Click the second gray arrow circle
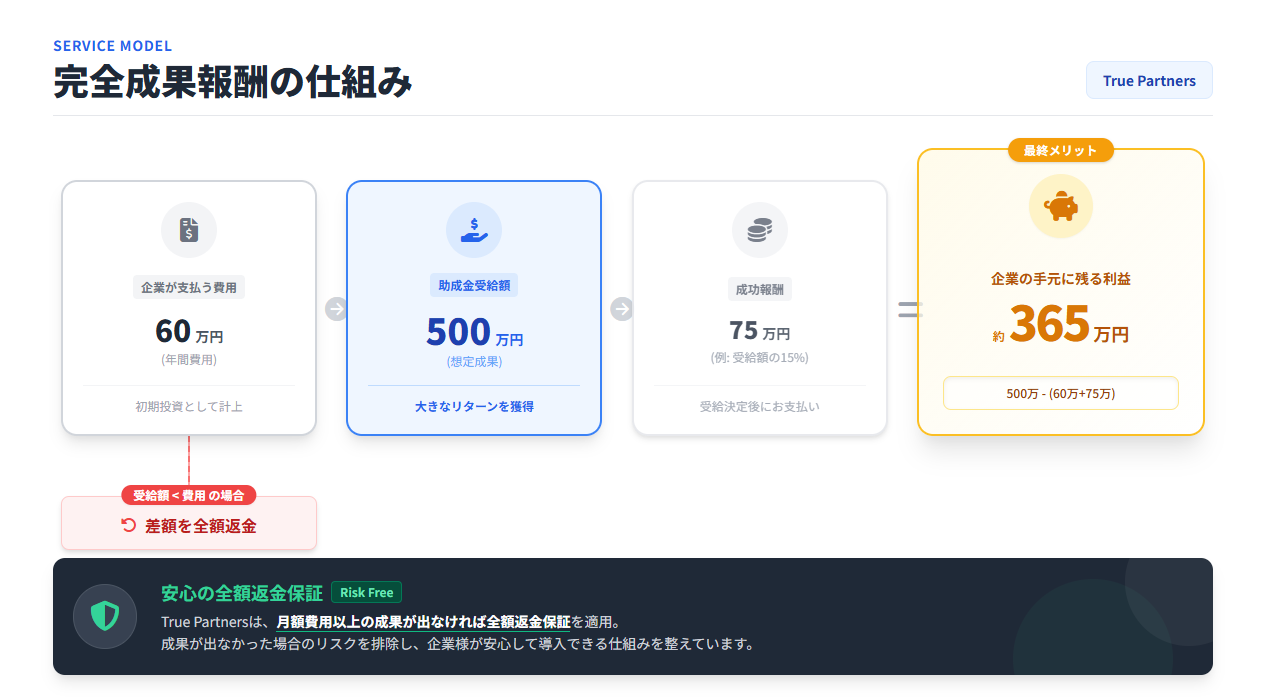The image size is (1266, 700). pos(622,309)
